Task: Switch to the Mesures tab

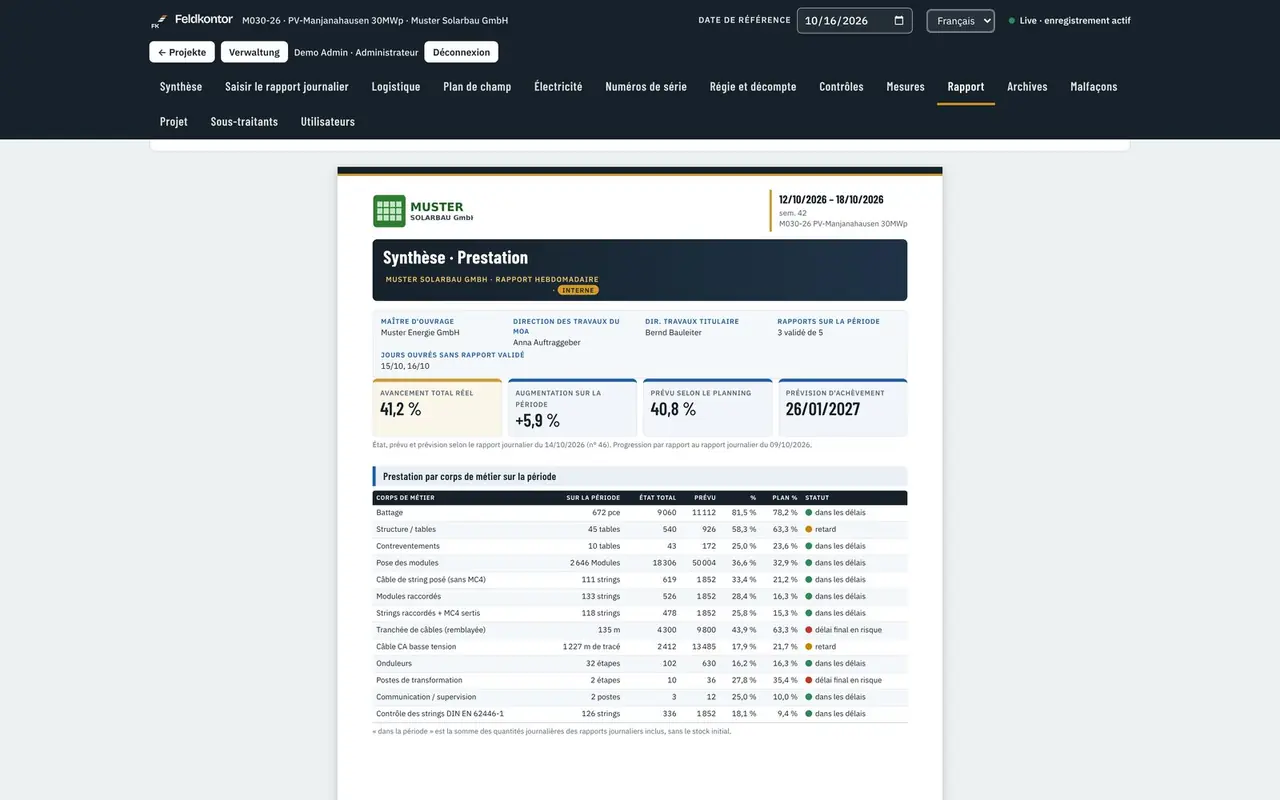Action: (905, 87)
